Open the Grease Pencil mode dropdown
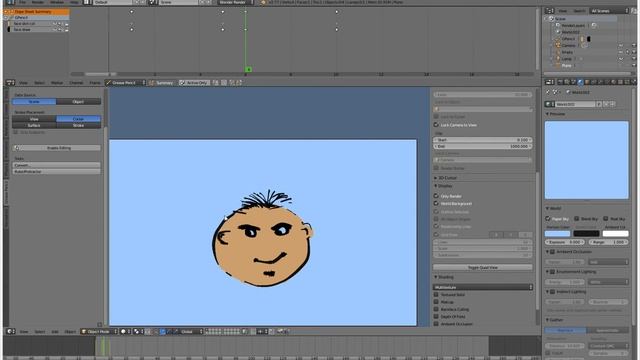This screenshot has width=640, height=360. pyautogui.click(x=125, y=82)
